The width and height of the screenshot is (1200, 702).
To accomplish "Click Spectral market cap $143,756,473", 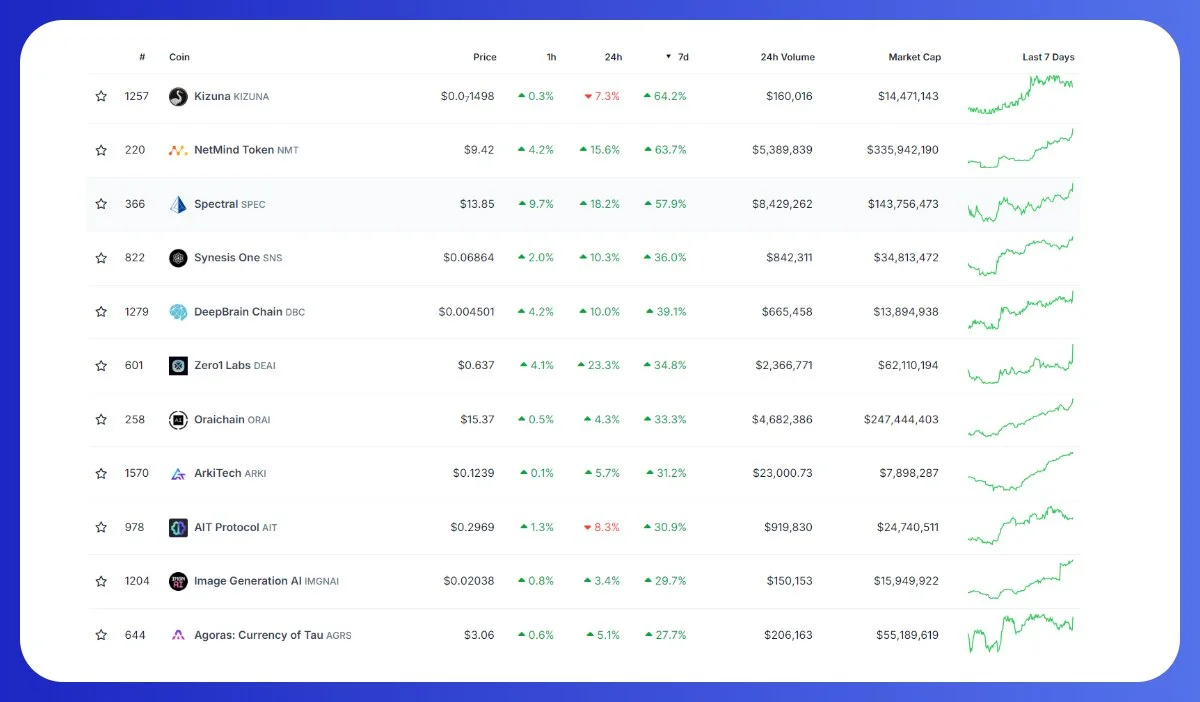I will click(x=903, y=204).
